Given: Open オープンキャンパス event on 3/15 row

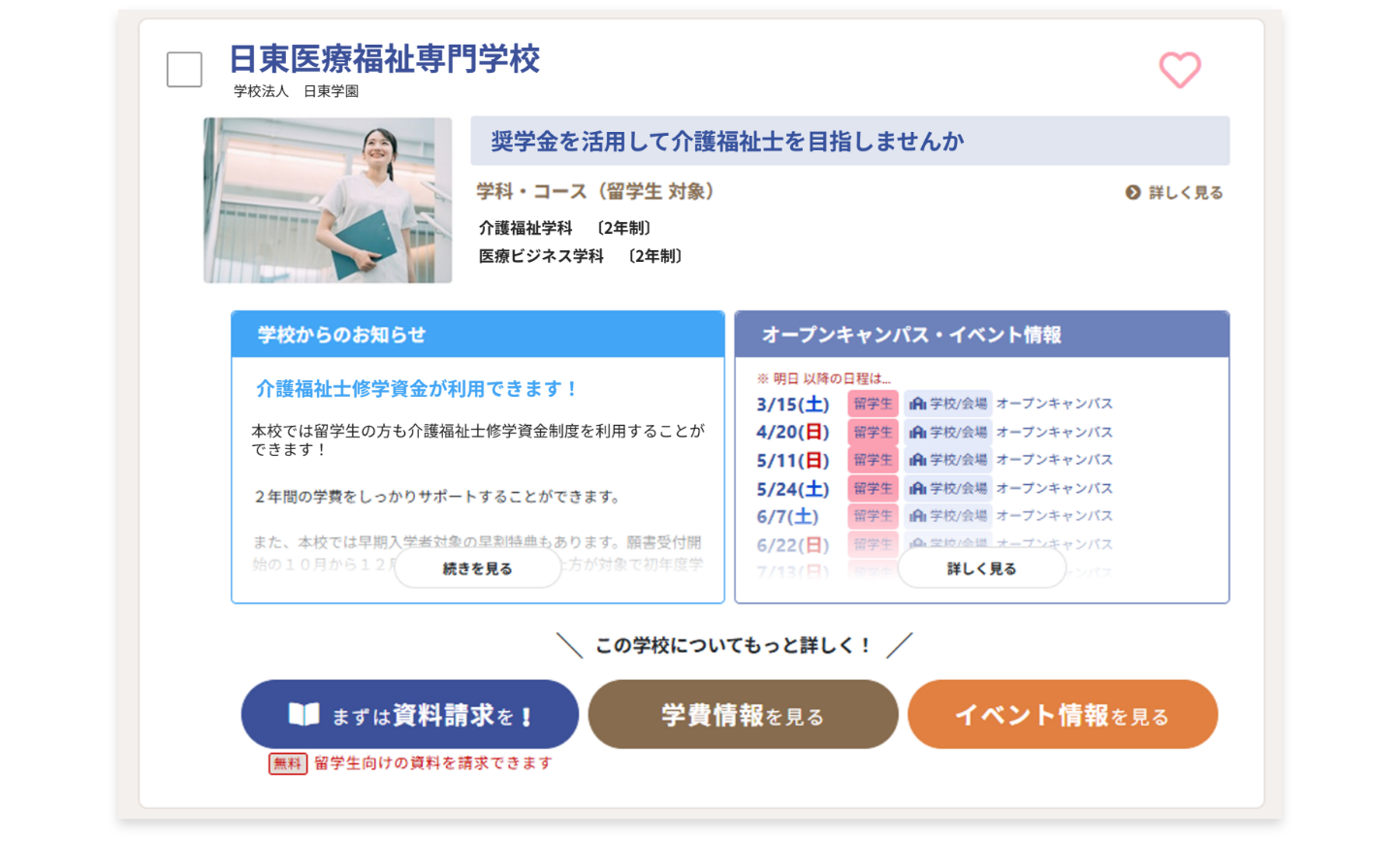Looking at the screenshot, I should [x=1054, y=404].
